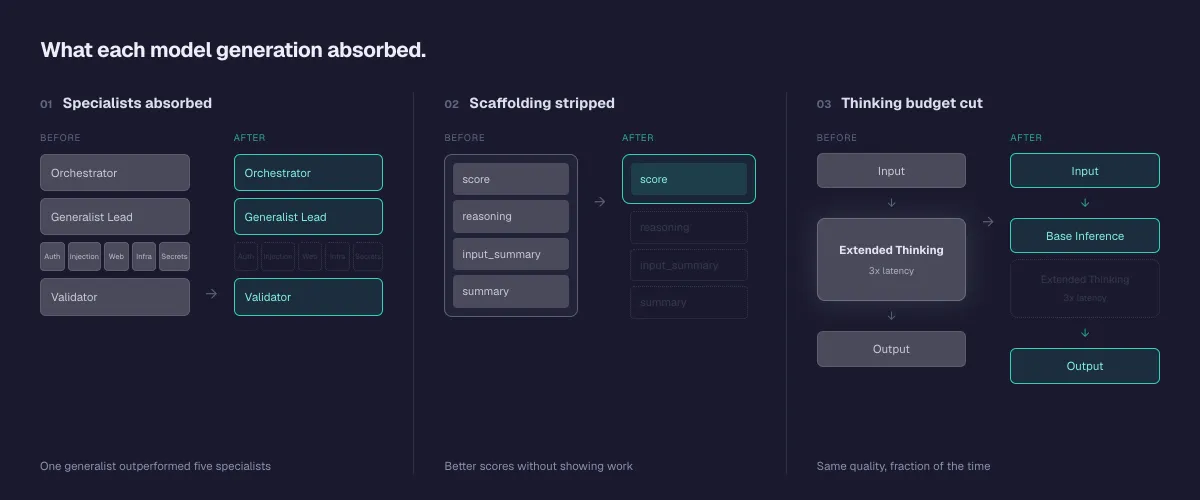1200x500 pixels.
Task: Click the '02' section number
Action: 452,104
